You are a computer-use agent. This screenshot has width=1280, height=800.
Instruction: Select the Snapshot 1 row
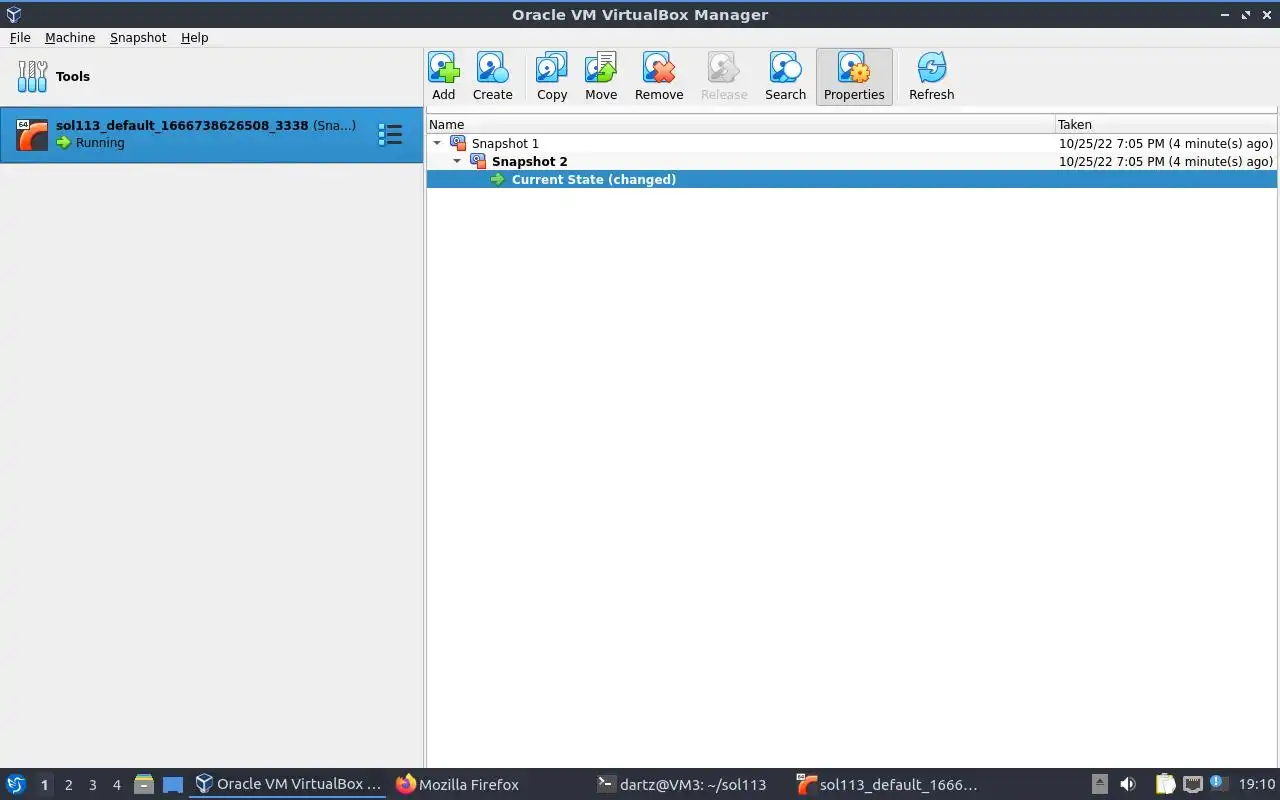click(x=851, y=143)
